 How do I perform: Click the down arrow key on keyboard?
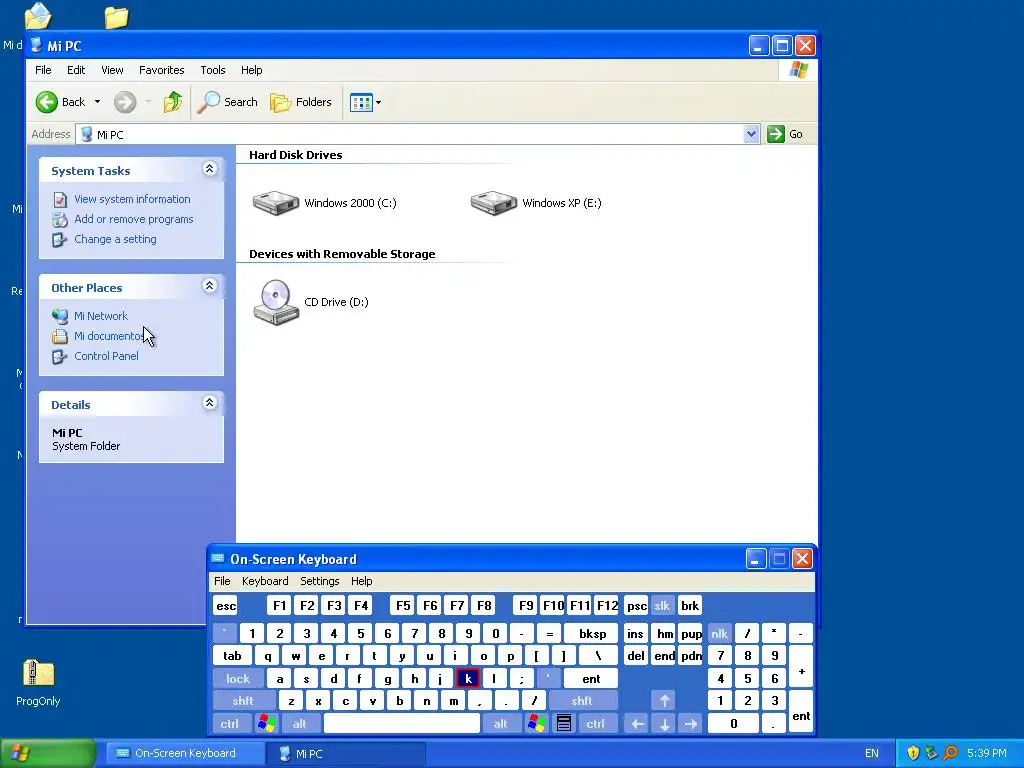pos(664,724)
